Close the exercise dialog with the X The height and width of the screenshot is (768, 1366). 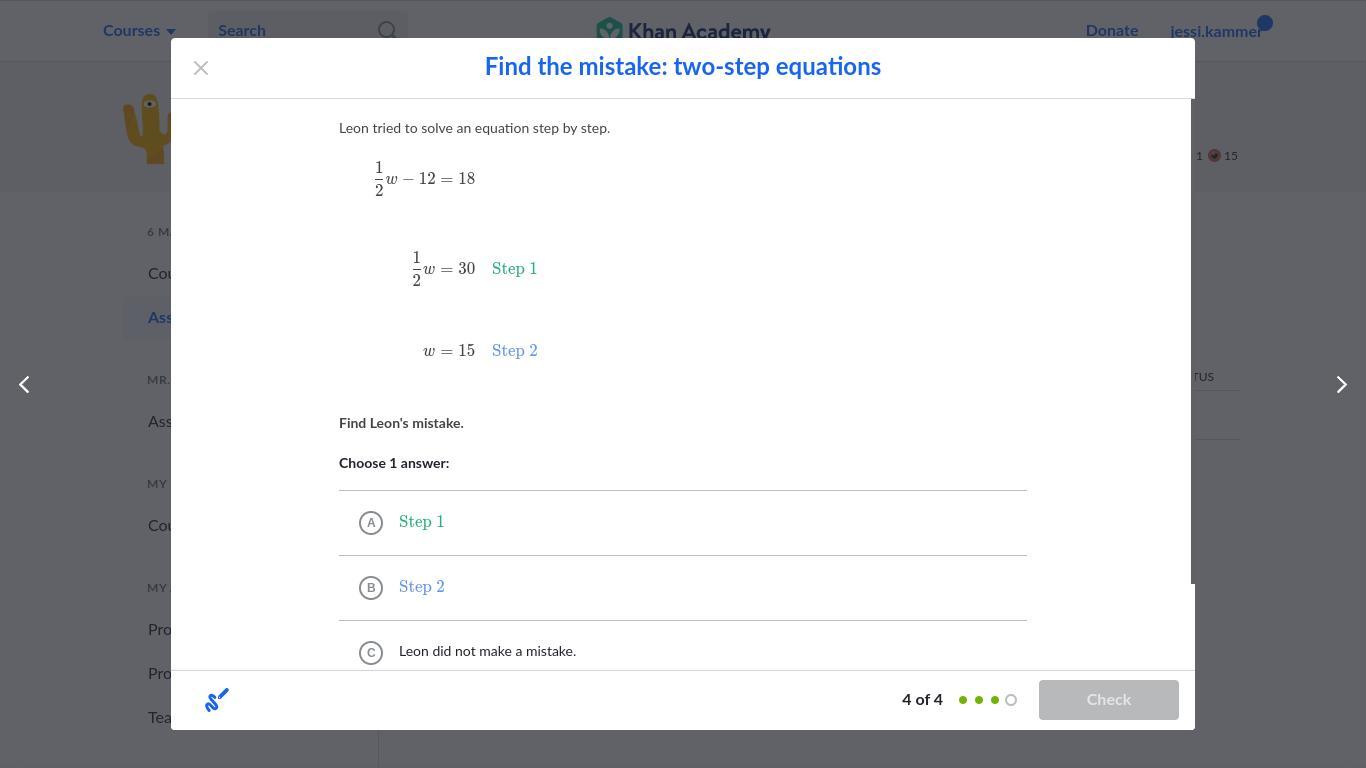click(x=201, y=68)
